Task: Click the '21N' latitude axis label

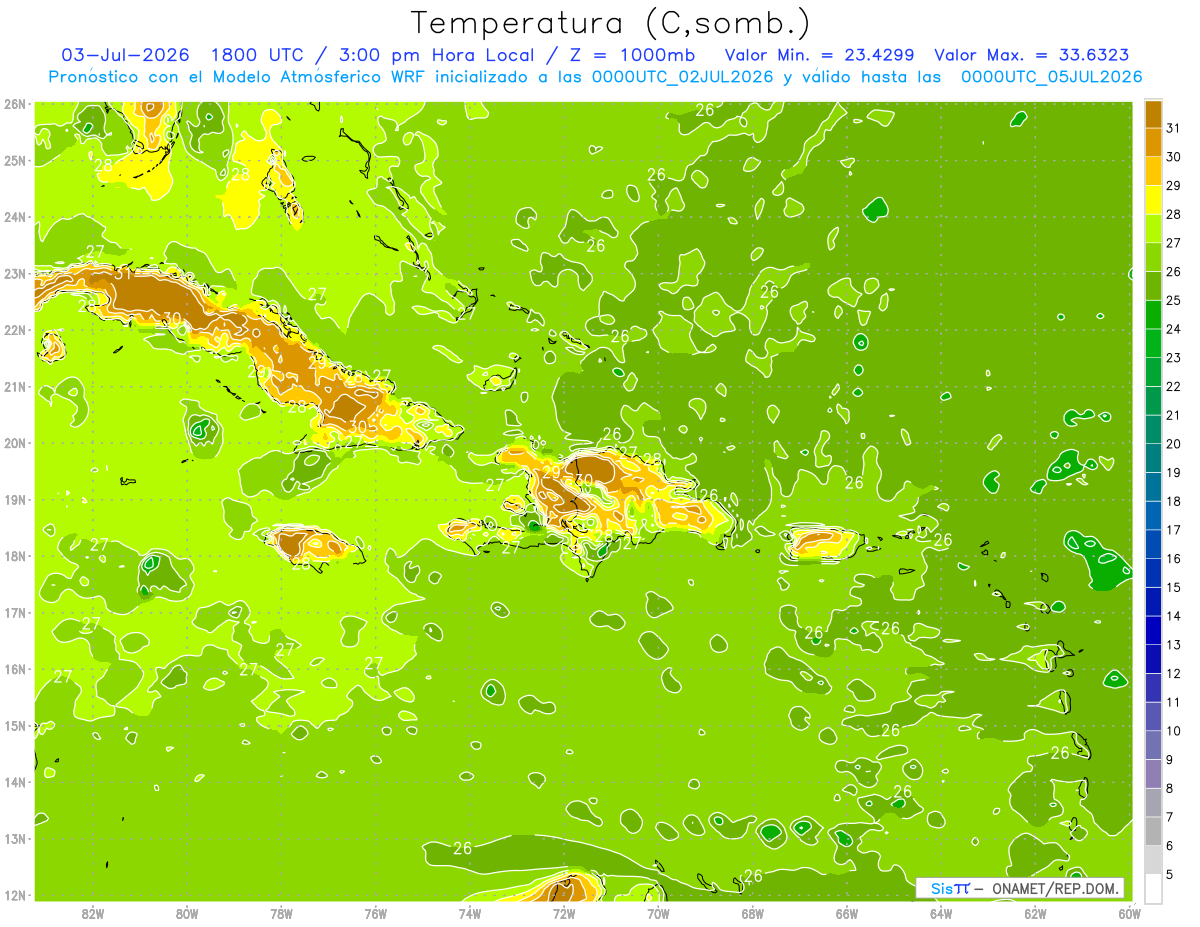Action: point(14,387)
